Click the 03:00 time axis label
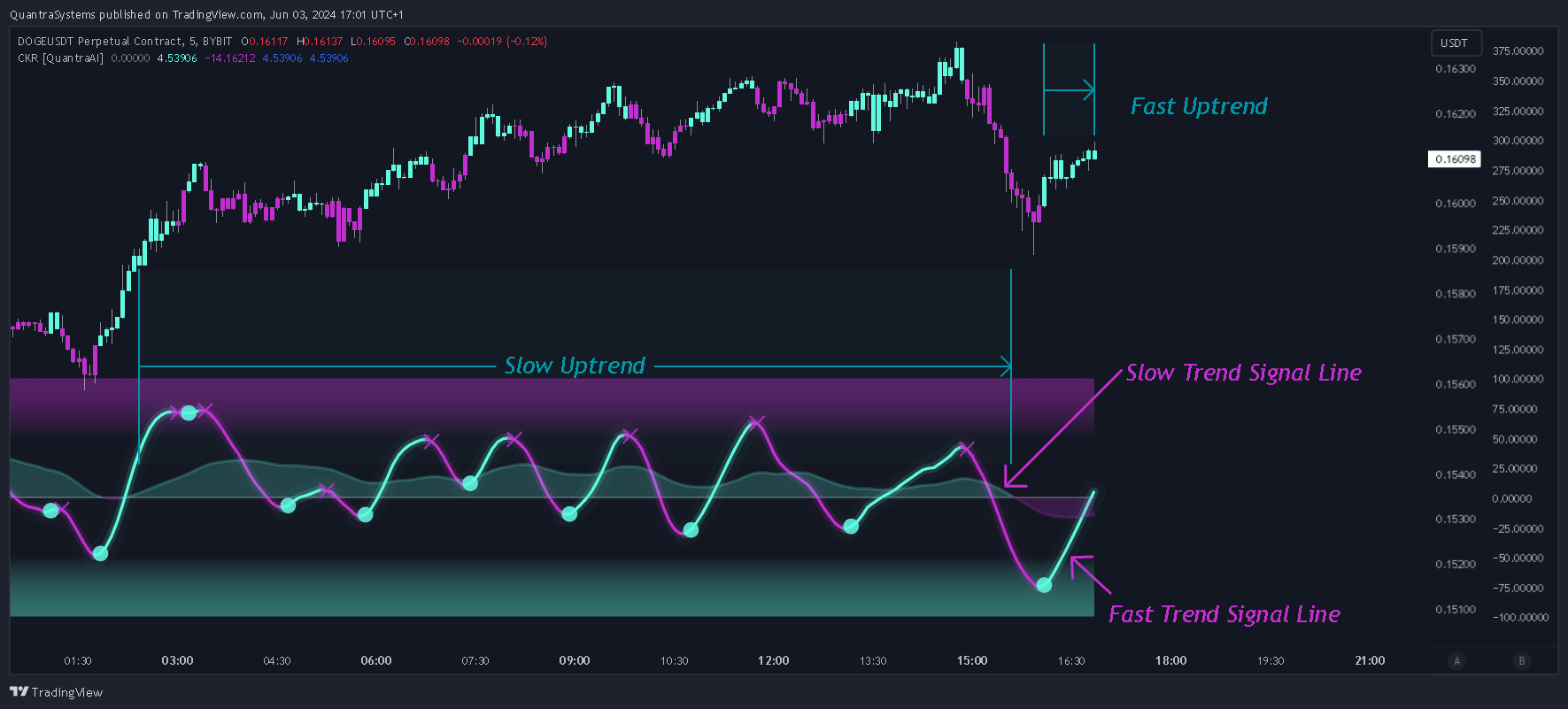The image size is (1568, 709). 177,660
